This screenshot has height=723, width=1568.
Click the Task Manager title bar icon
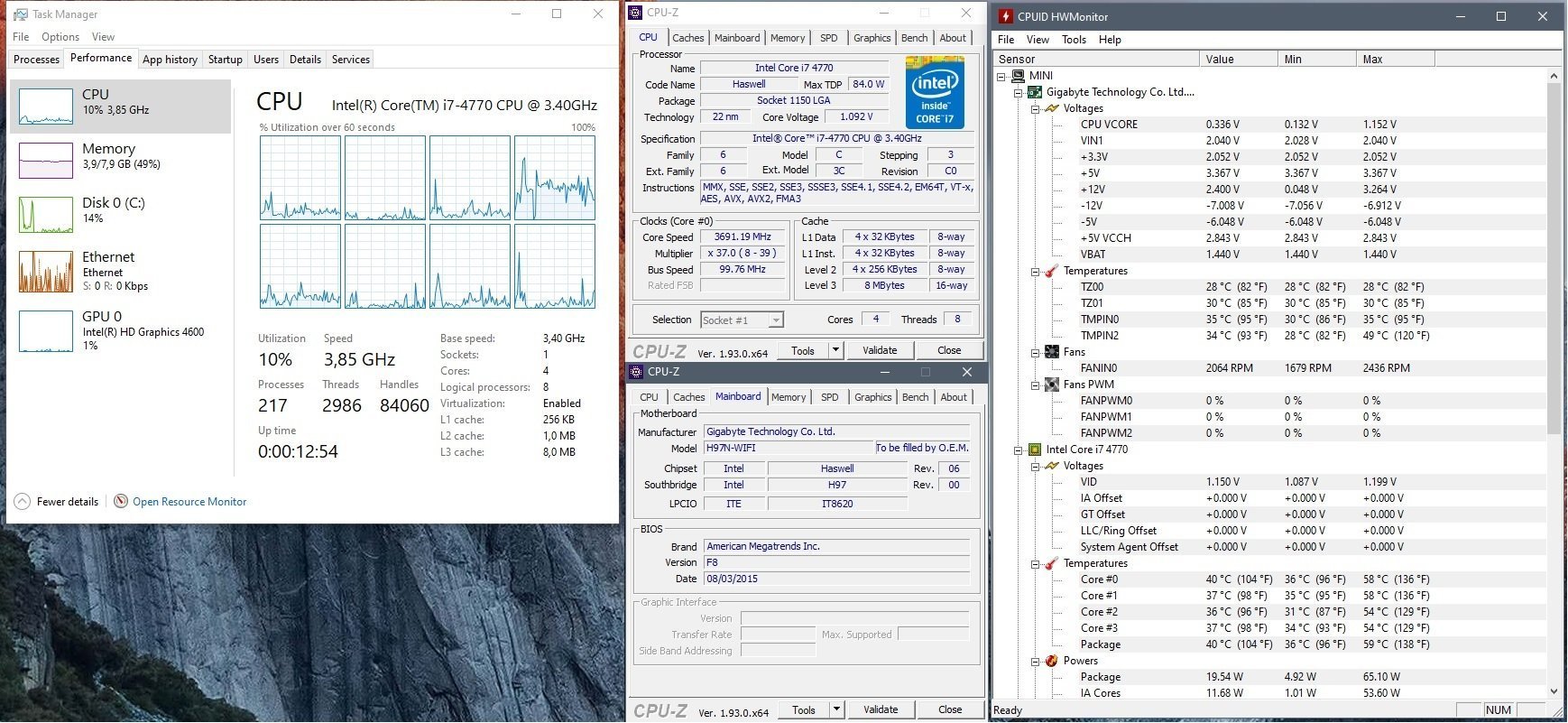(x=20, y=14)
